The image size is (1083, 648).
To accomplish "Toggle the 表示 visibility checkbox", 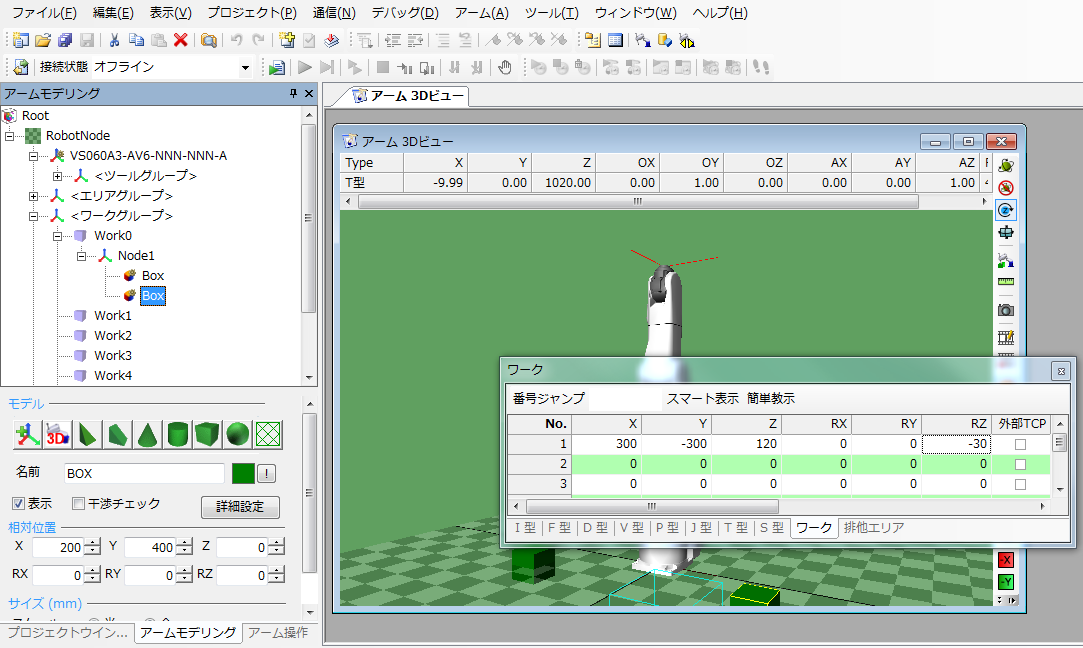I will pos(18,503).
